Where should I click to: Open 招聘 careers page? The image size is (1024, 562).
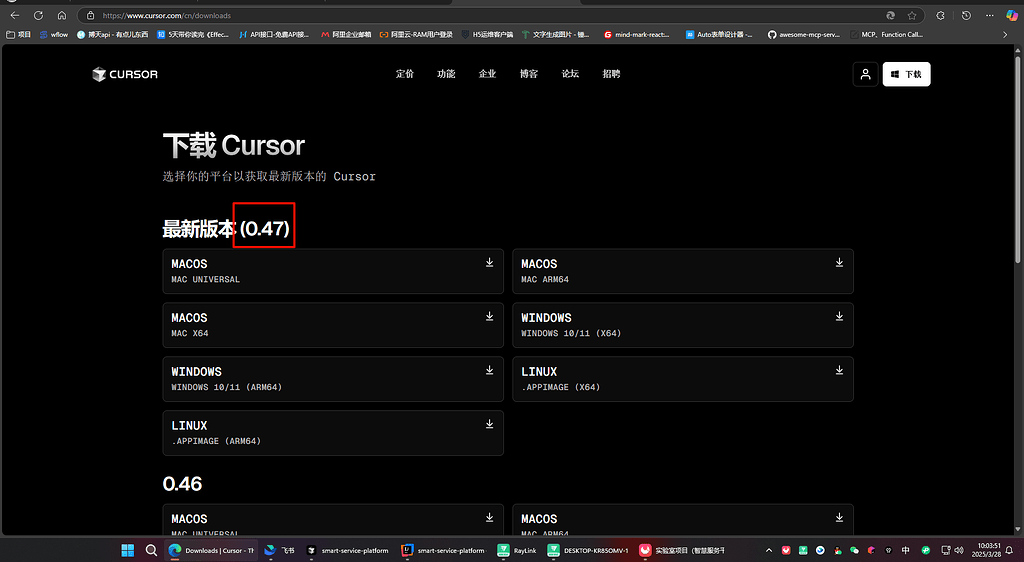pyautogui.click(x=611, y=74)
